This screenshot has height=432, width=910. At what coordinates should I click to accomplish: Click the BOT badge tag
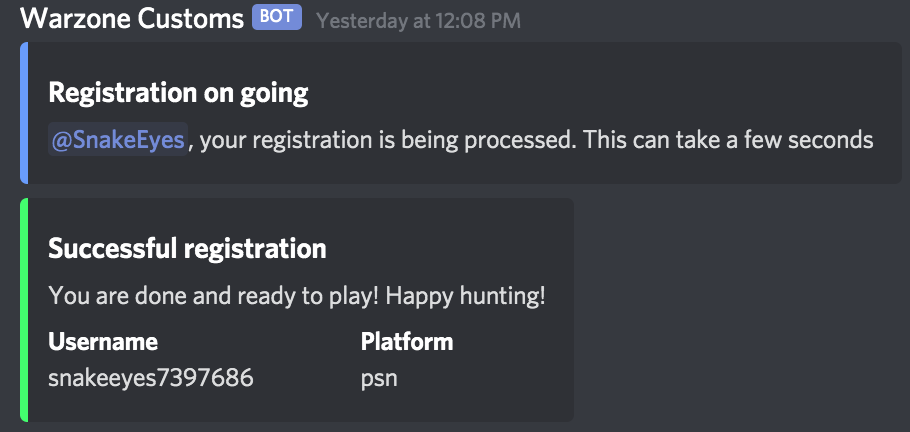coord(277,18)
